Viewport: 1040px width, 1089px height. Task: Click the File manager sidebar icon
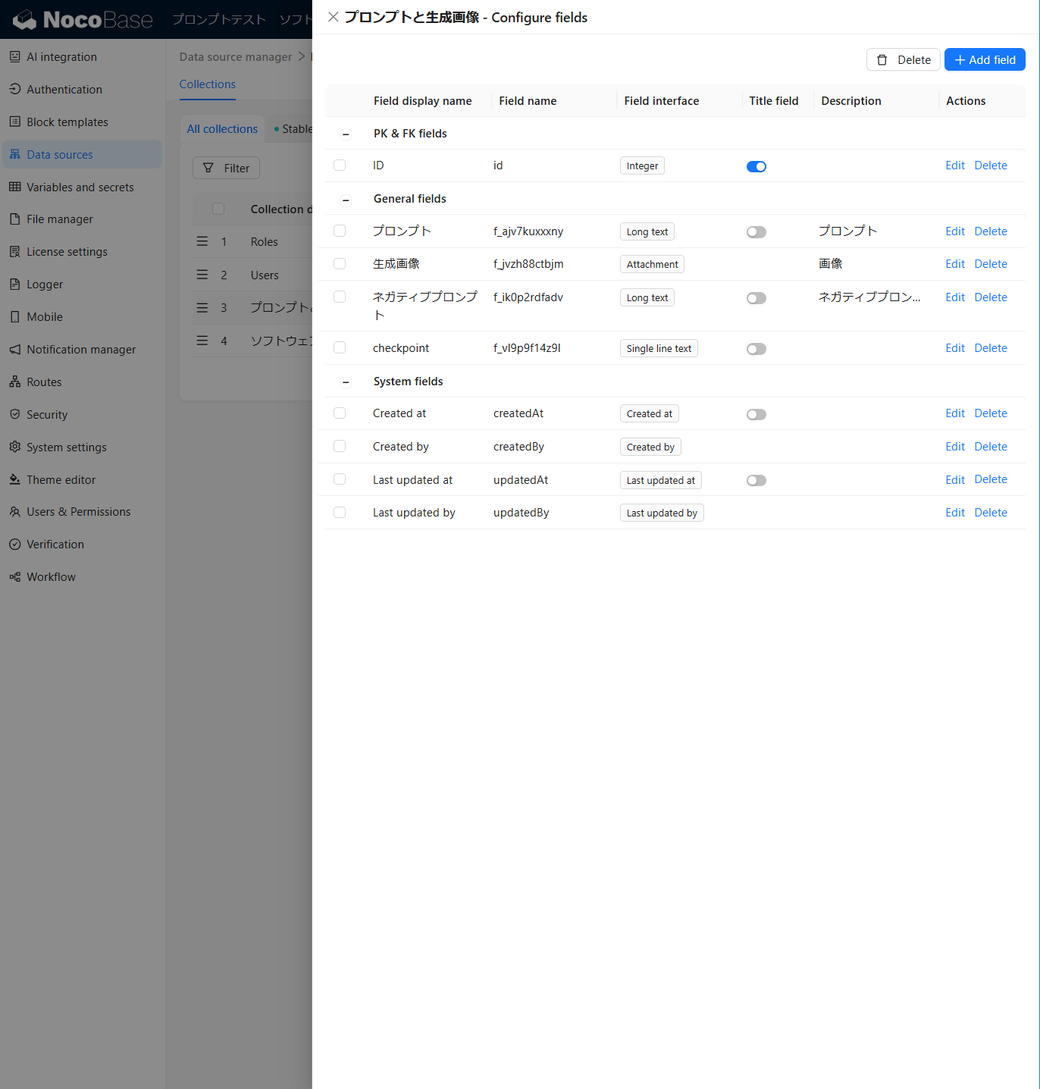tap(15, 219)
